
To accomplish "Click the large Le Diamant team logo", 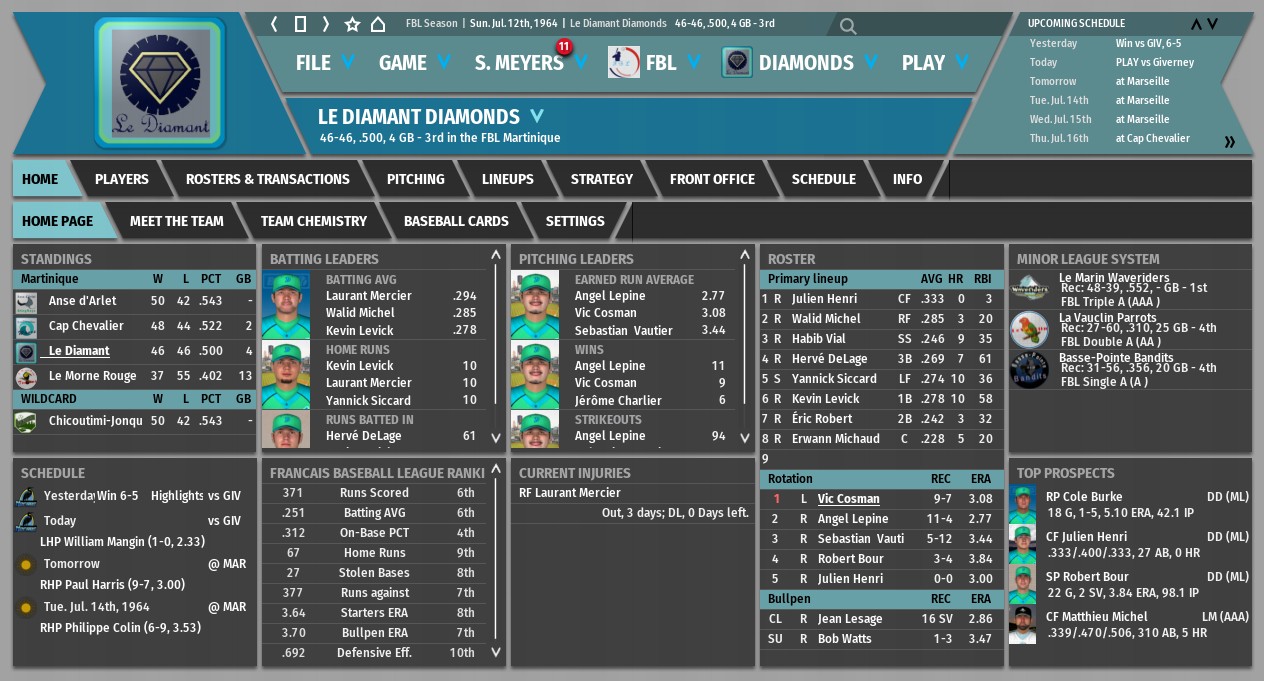I will (x=160, y=83).
